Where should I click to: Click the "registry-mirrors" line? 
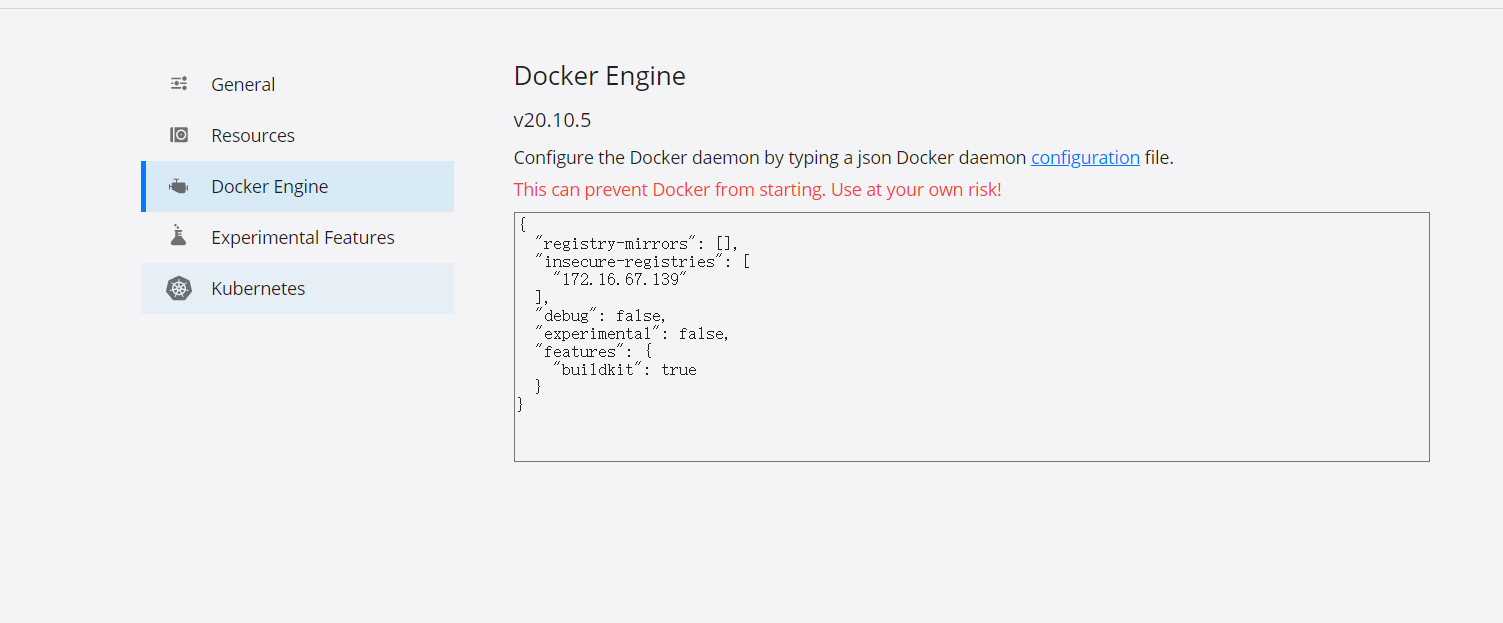(x=636, y=243)
